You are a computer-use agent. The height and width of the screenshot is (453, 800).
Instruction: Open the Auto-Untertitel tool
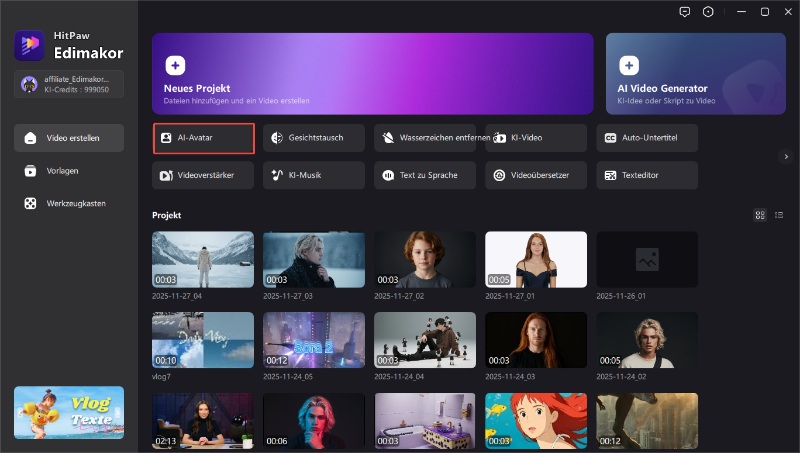(647, 138)
